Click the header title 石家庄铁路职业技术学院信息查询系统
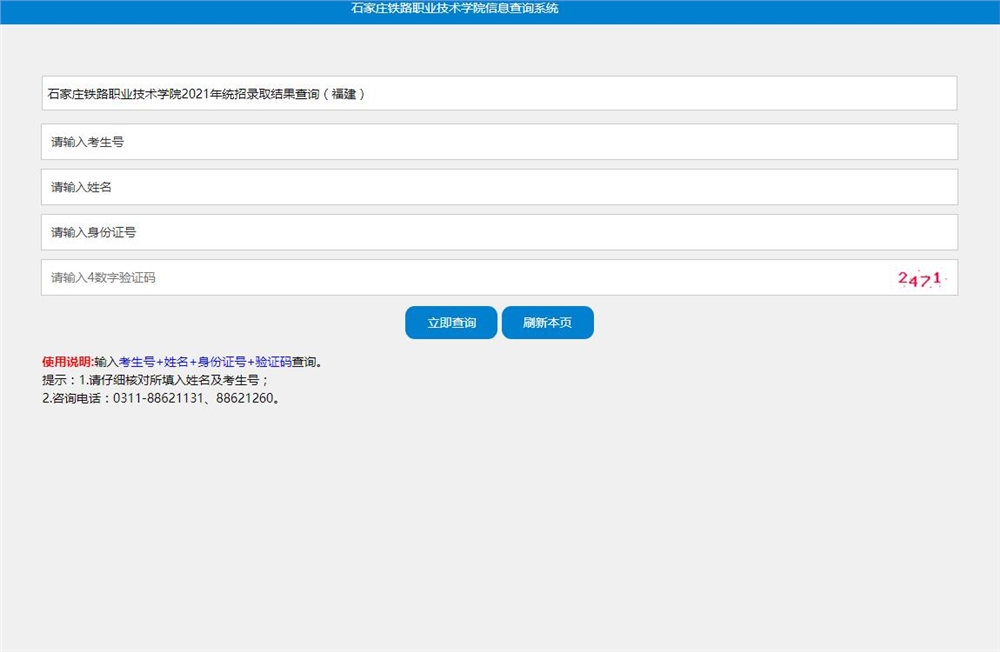This screenshot has width=1000, height=652. [x=455, y=8]
